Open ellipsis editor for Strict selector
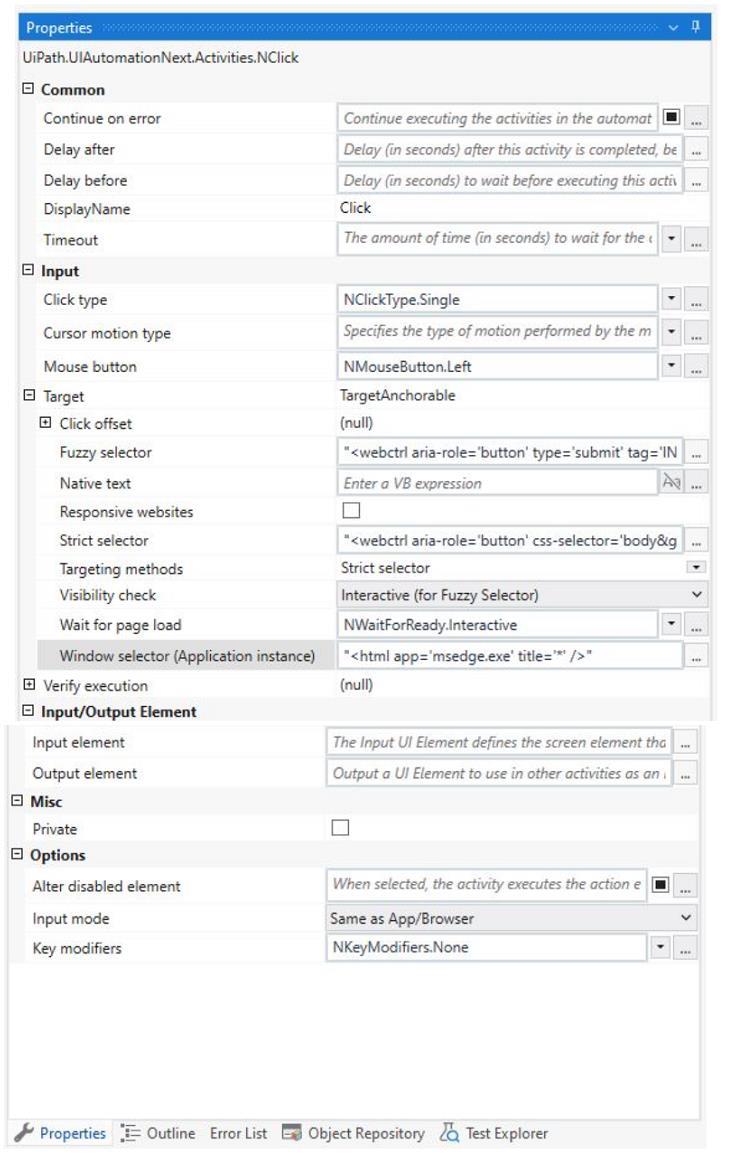The image size is (749, 1176). (697, 541)
